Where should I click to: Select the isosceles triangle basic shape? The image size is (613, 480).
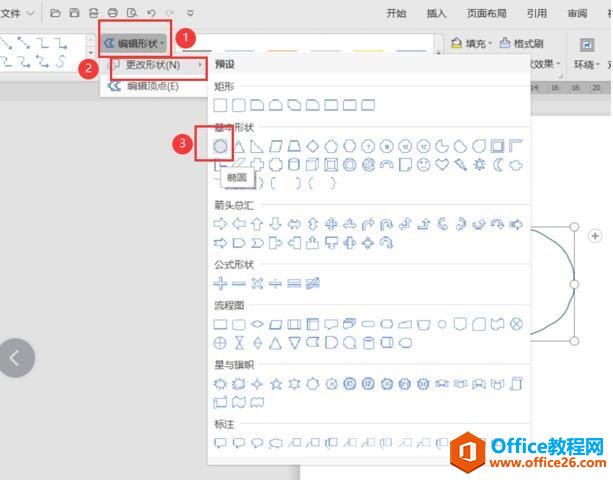[238, 146]
